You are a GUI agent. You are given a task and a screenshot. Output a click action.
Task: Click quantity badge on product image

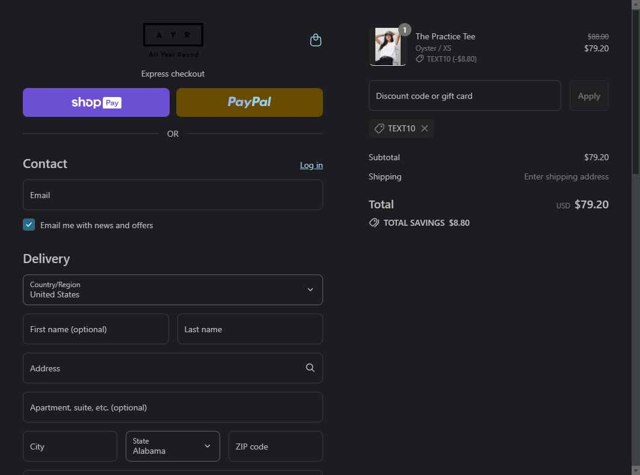tap(404, 30)
